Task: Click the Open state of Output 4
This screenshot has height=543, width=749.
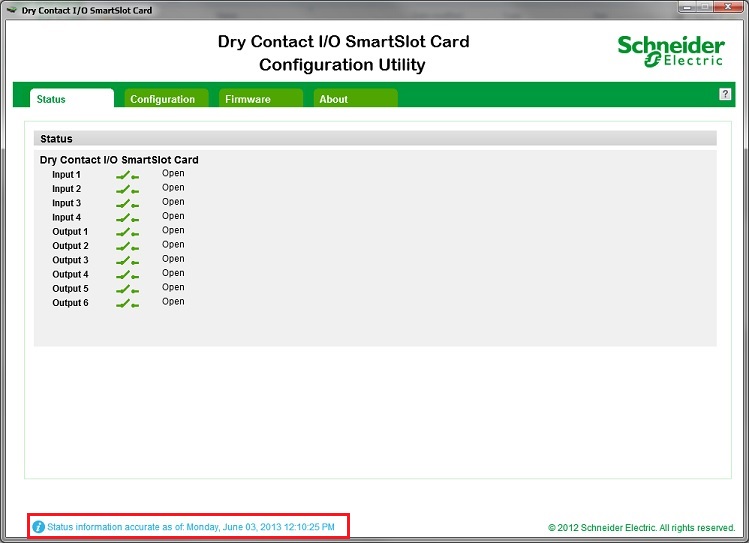Action: [x=173, y=273]
